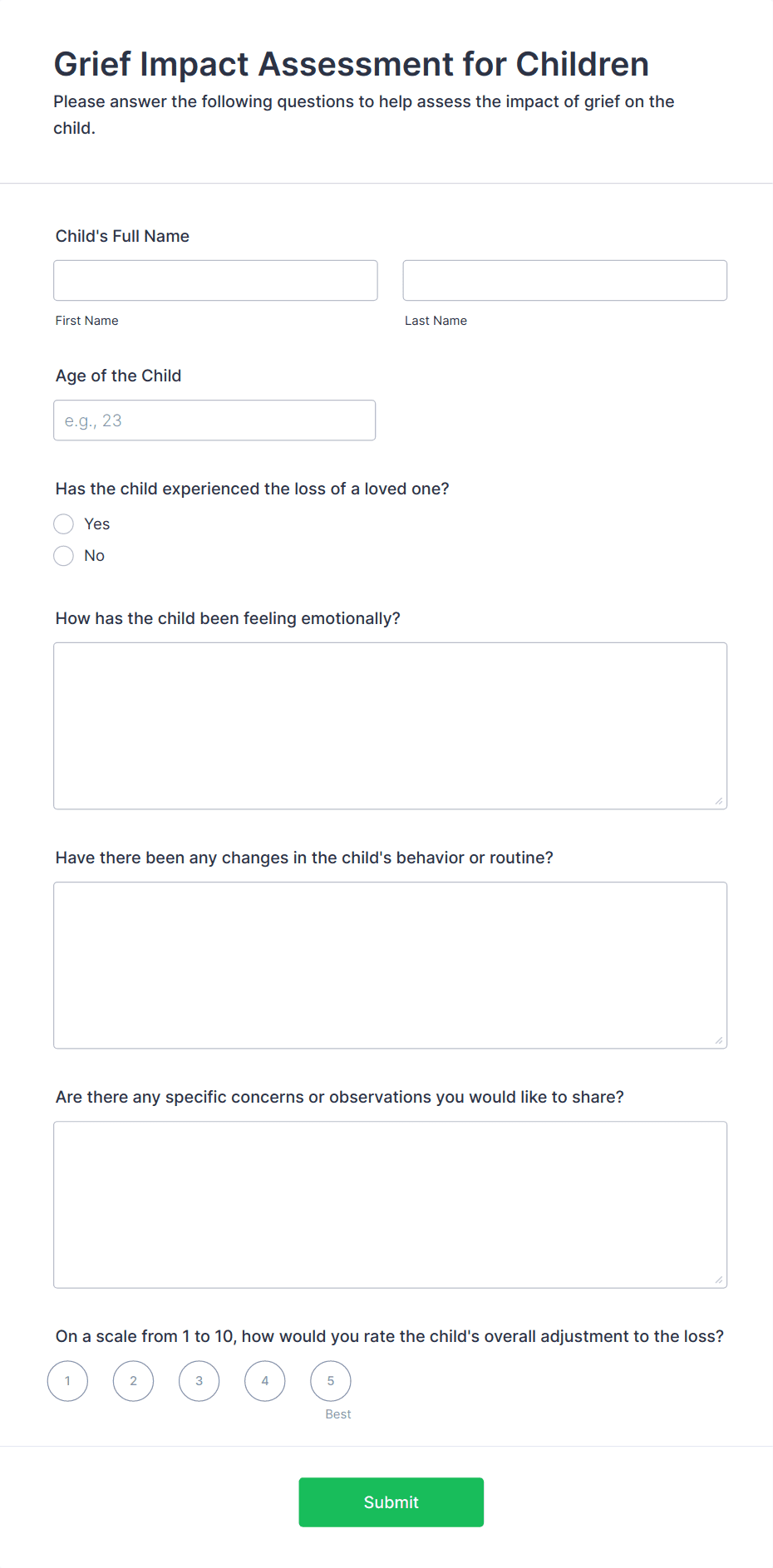Submit the grief assessment form

(391, 1502)
